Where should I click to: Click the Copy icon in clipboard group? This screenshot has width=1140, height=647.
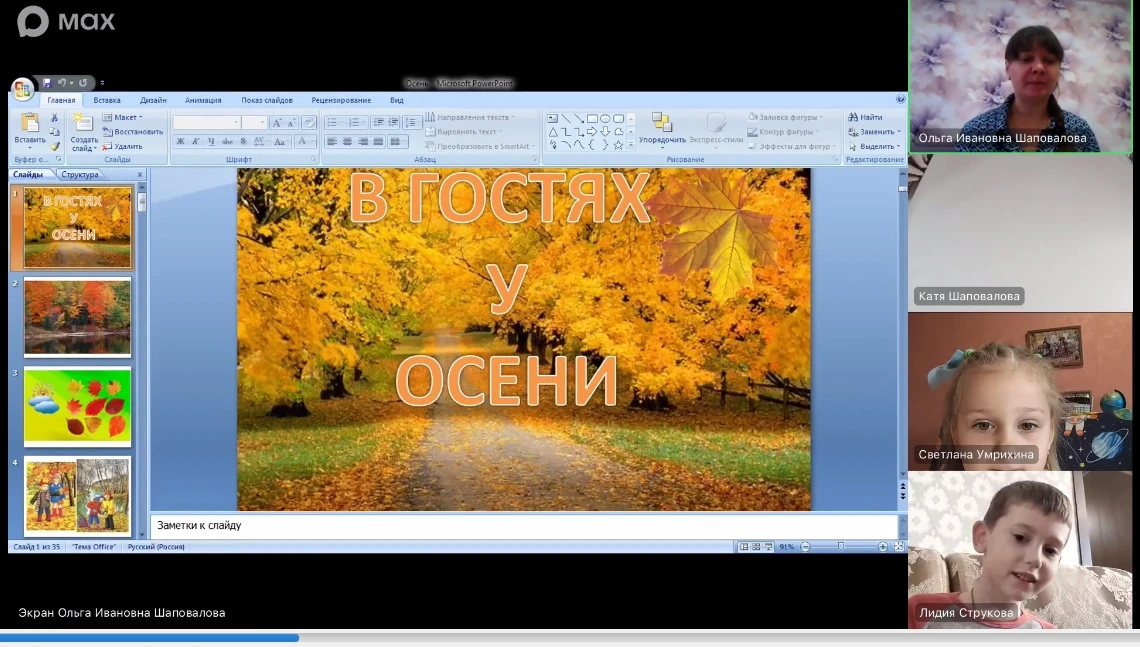coord(54,132)
